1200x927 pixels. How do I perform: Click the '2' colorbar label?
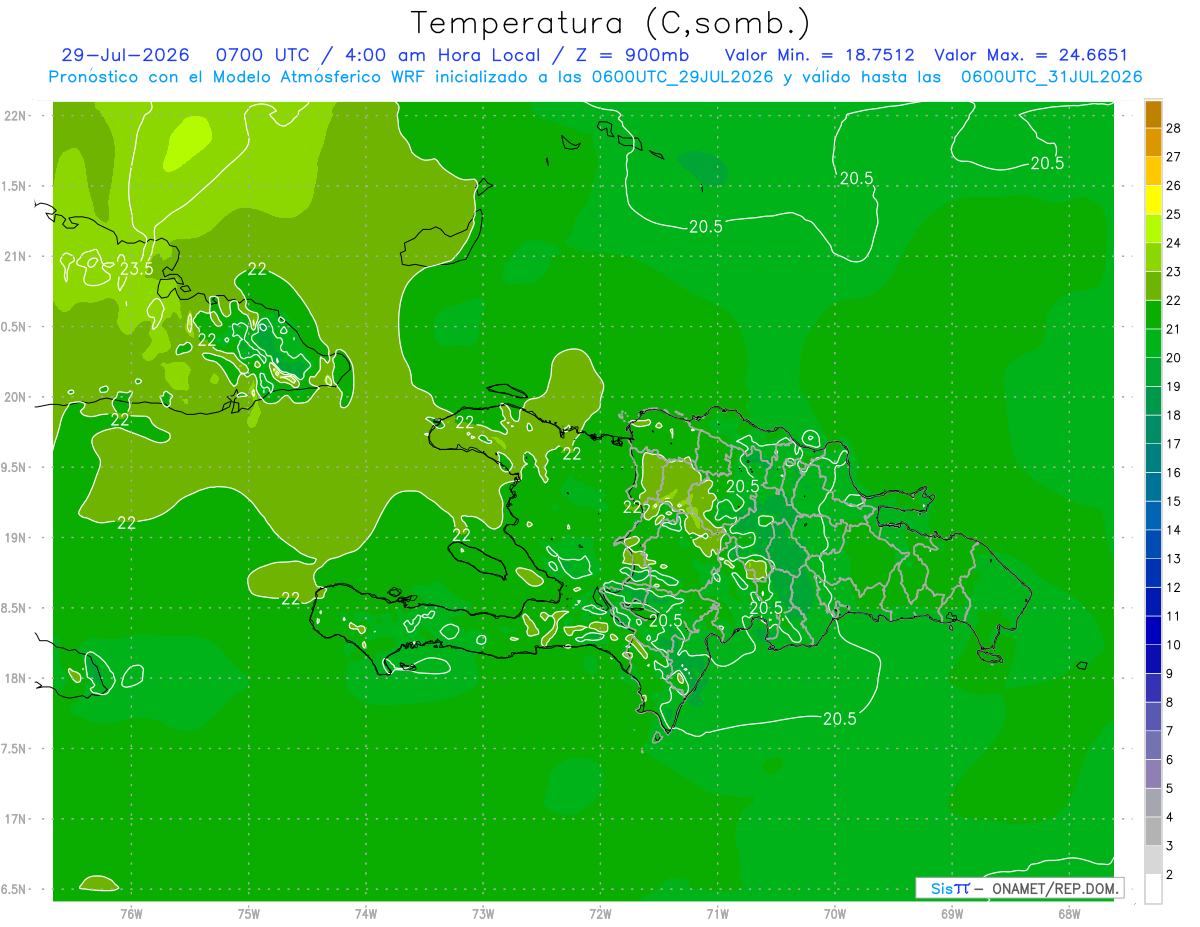(1170, 875)
